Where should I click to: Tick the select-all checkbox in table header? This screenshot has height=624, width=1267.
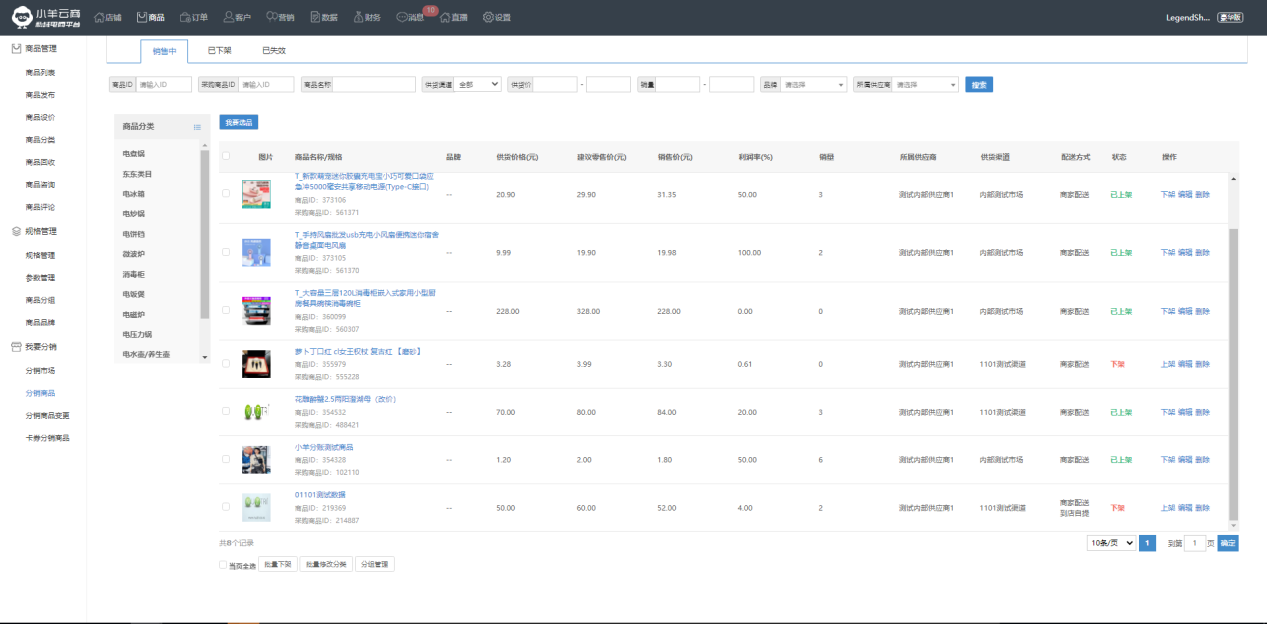pyautogui.click(x=226, y=156)
